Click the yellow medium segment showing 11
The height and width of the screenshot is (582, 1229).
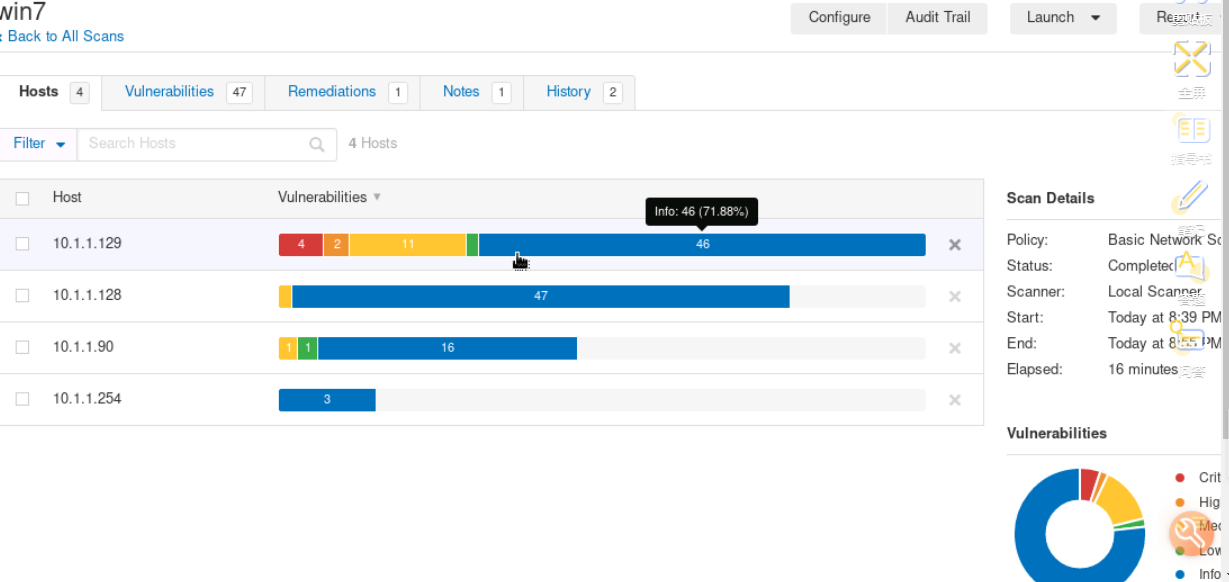(x=407, y=245)
